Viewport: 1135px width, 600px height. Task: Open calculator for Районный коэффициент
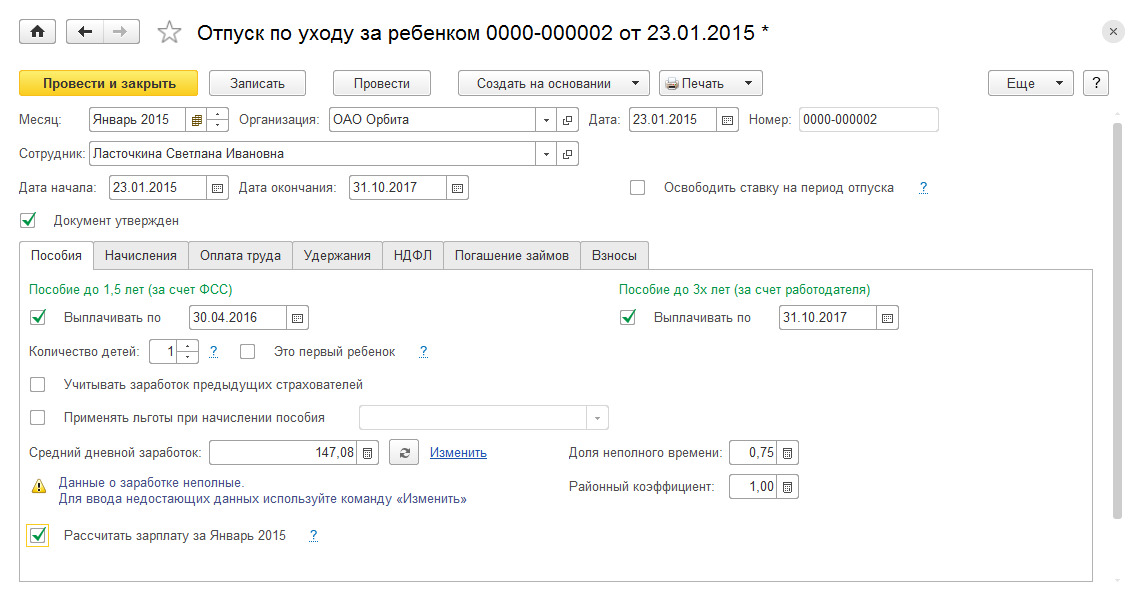tap(787, 487)
